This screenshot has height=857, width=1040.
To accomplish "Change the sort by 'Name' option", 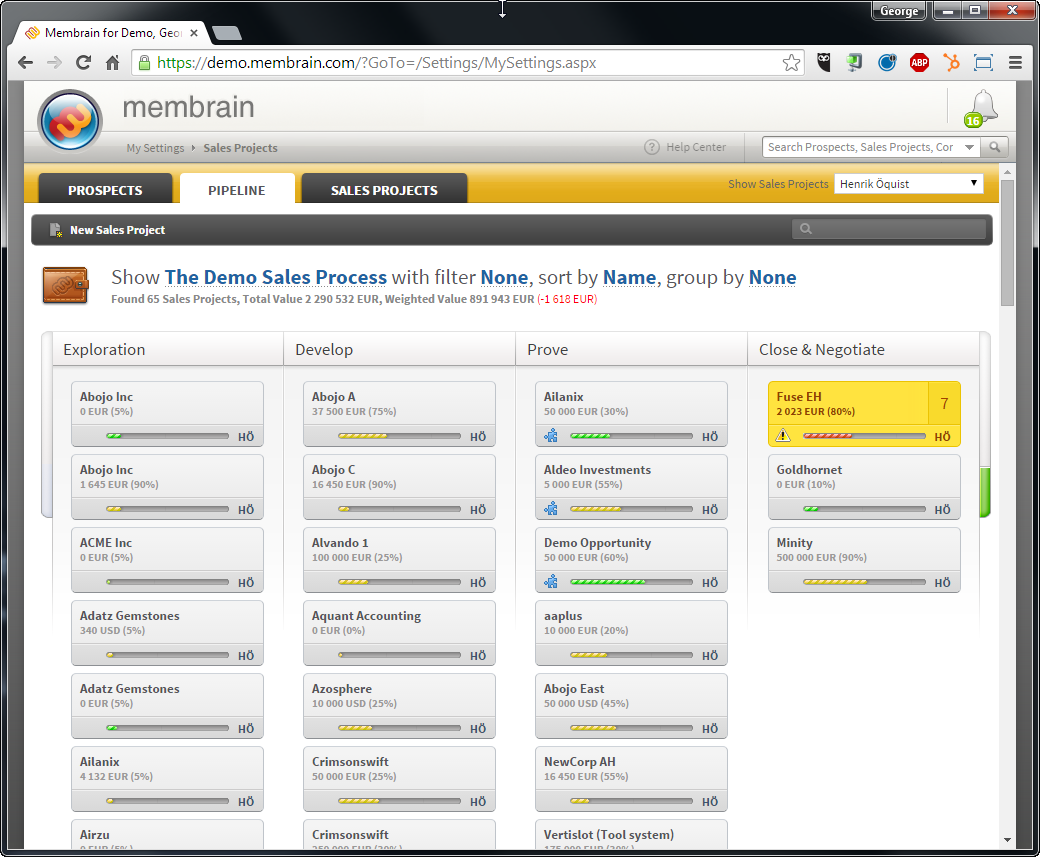I will (x=629, y=277).
